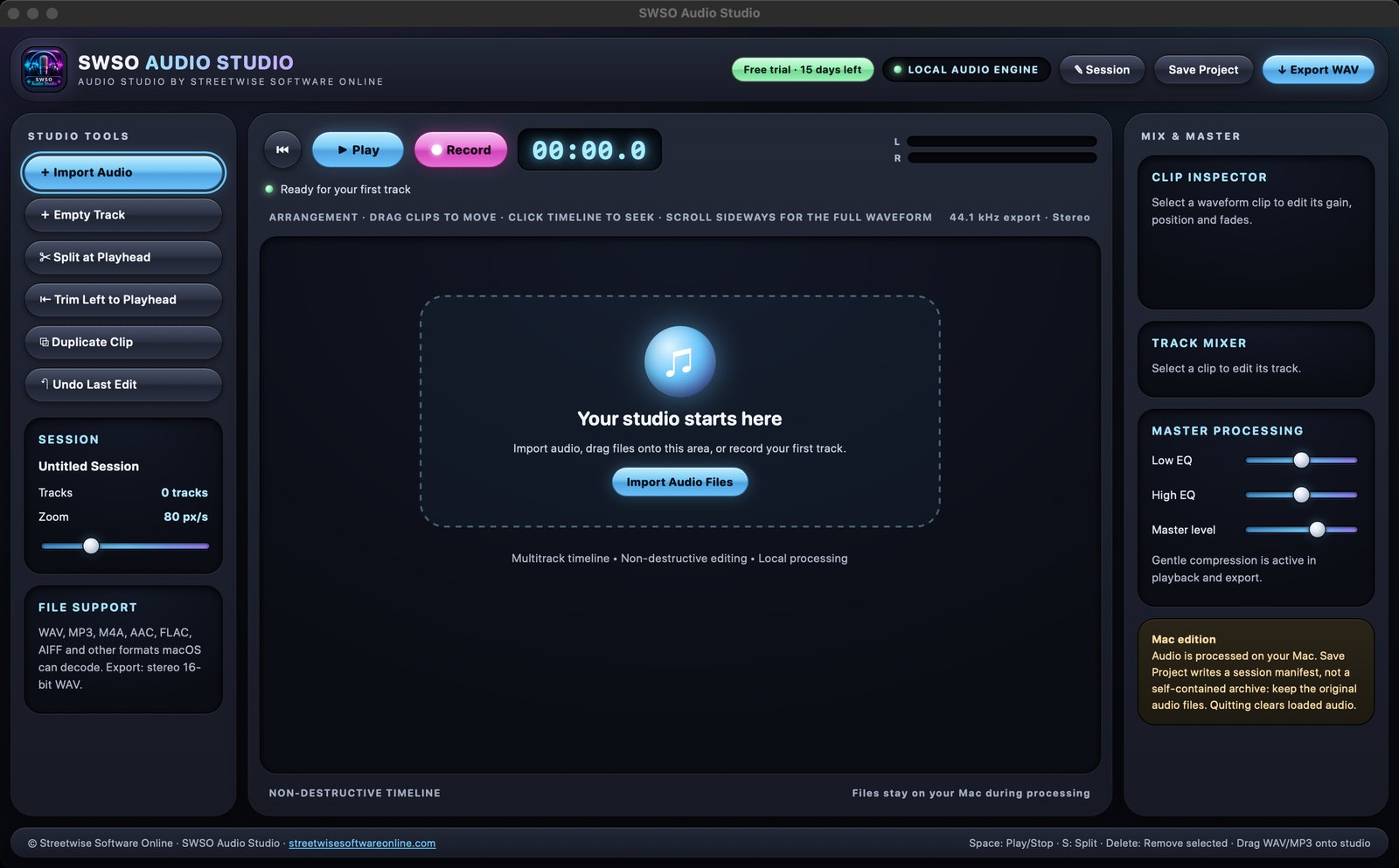Click Split at Playhead scissors button

click(123, 257)
